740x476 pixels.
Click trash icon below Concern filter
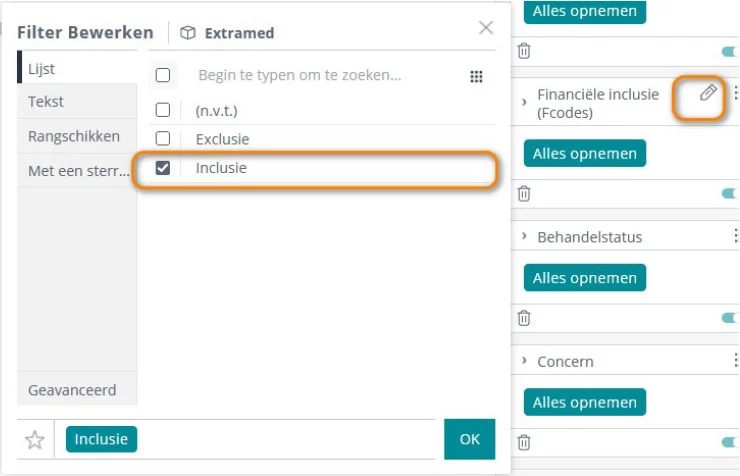pyautogui.click(x=524, y=443)
